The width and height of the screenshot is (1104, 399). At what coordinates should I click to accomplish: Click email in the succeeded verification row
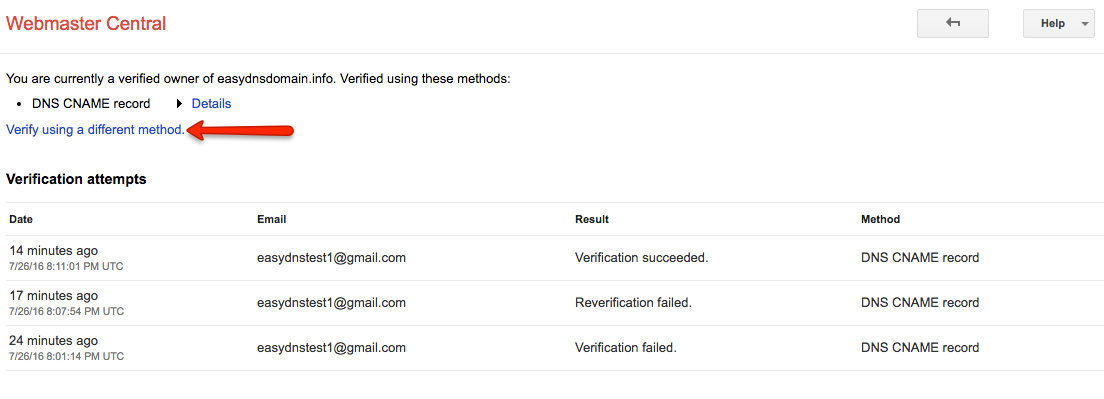(x=332, y=258)
